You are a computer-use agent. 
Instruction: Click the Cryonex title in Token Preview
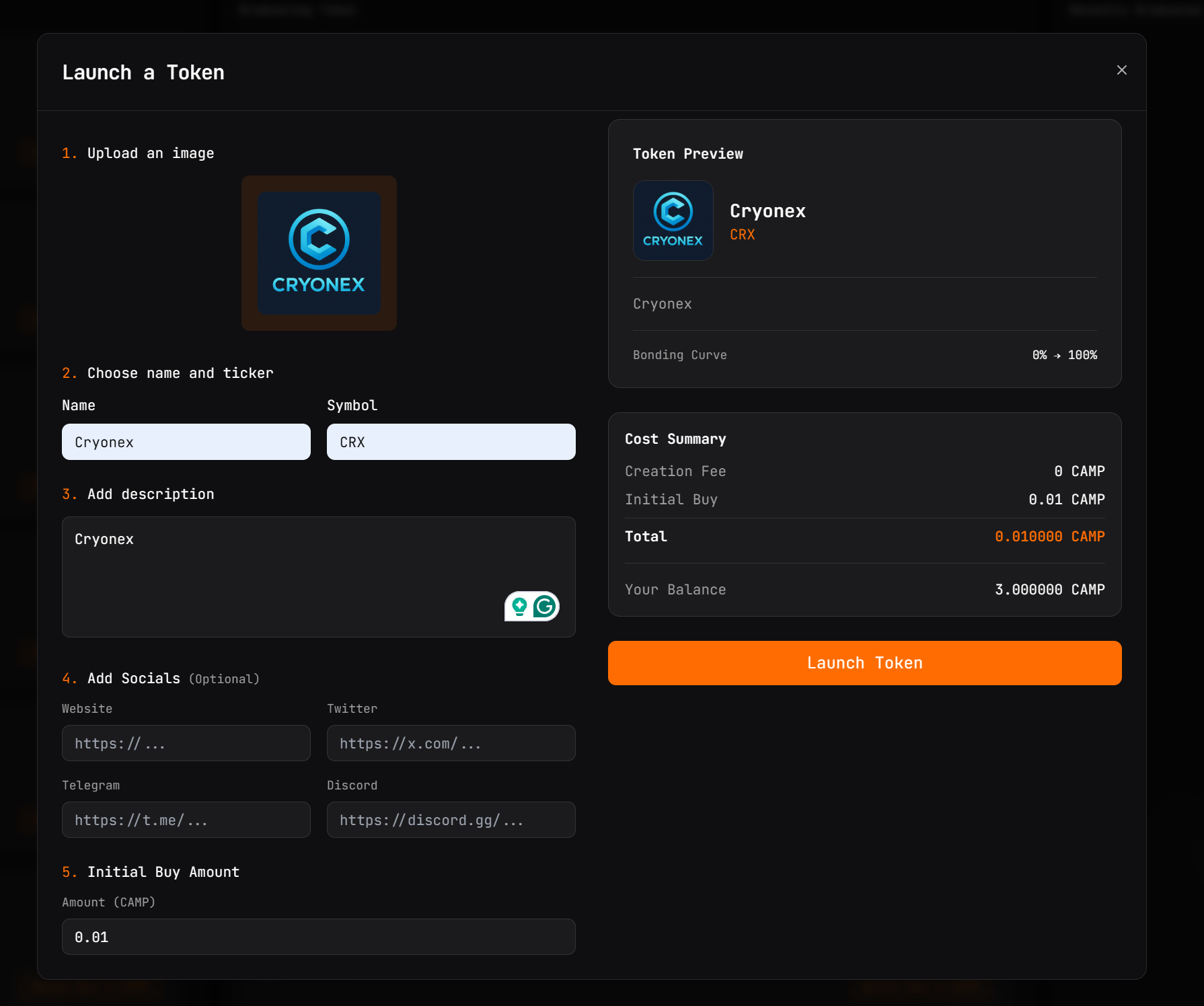(767, 211)
